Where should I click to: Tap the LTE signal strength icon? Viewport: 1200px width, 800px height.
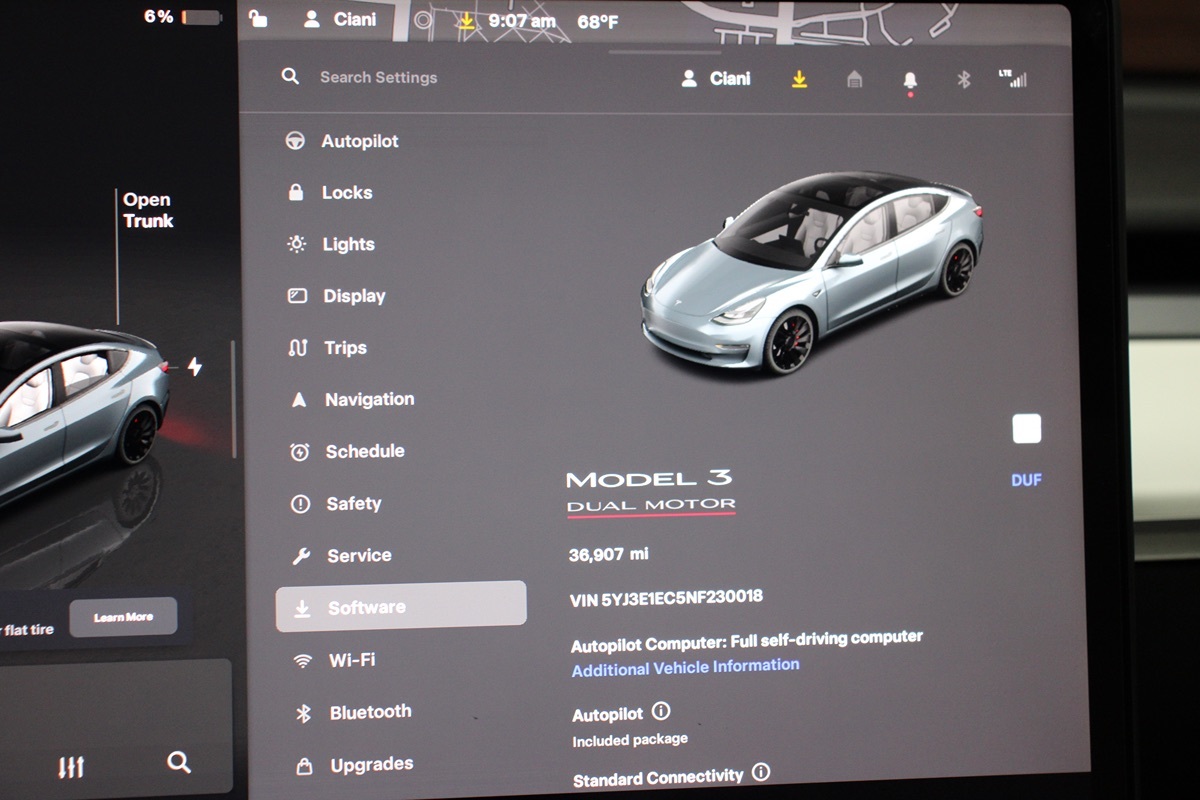pyautogui.click(x=1013, y=79)
